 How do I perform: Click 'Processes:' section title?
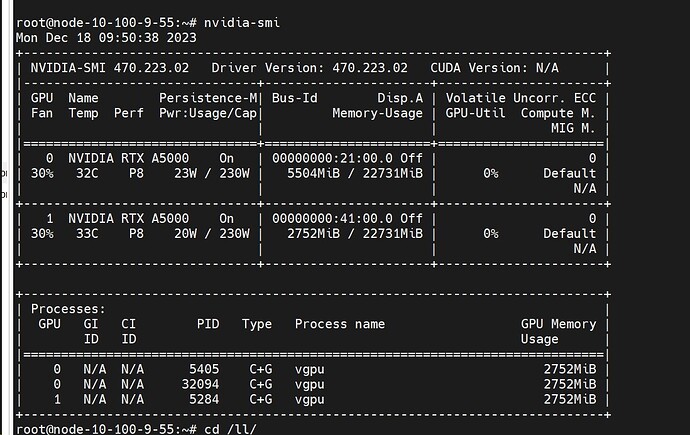68,309
